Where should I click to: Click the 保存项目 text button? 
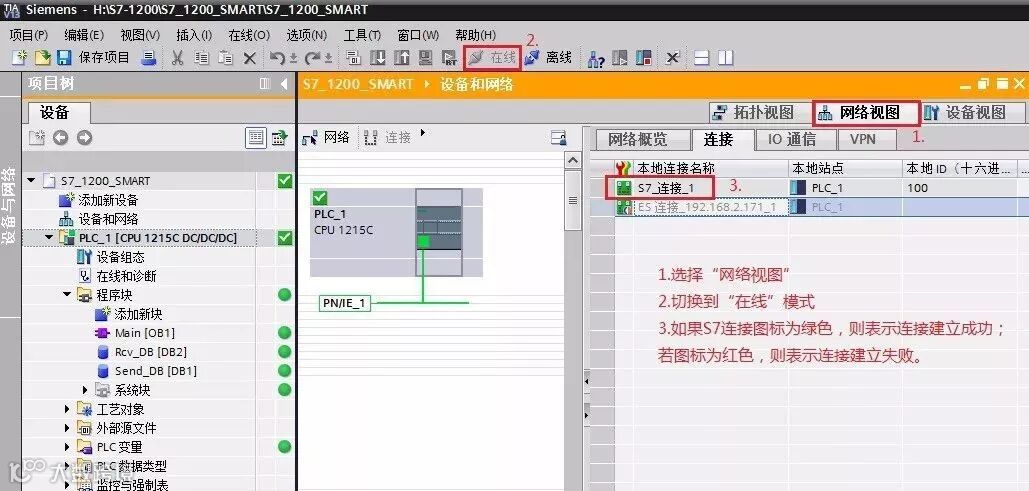point(104,58)
